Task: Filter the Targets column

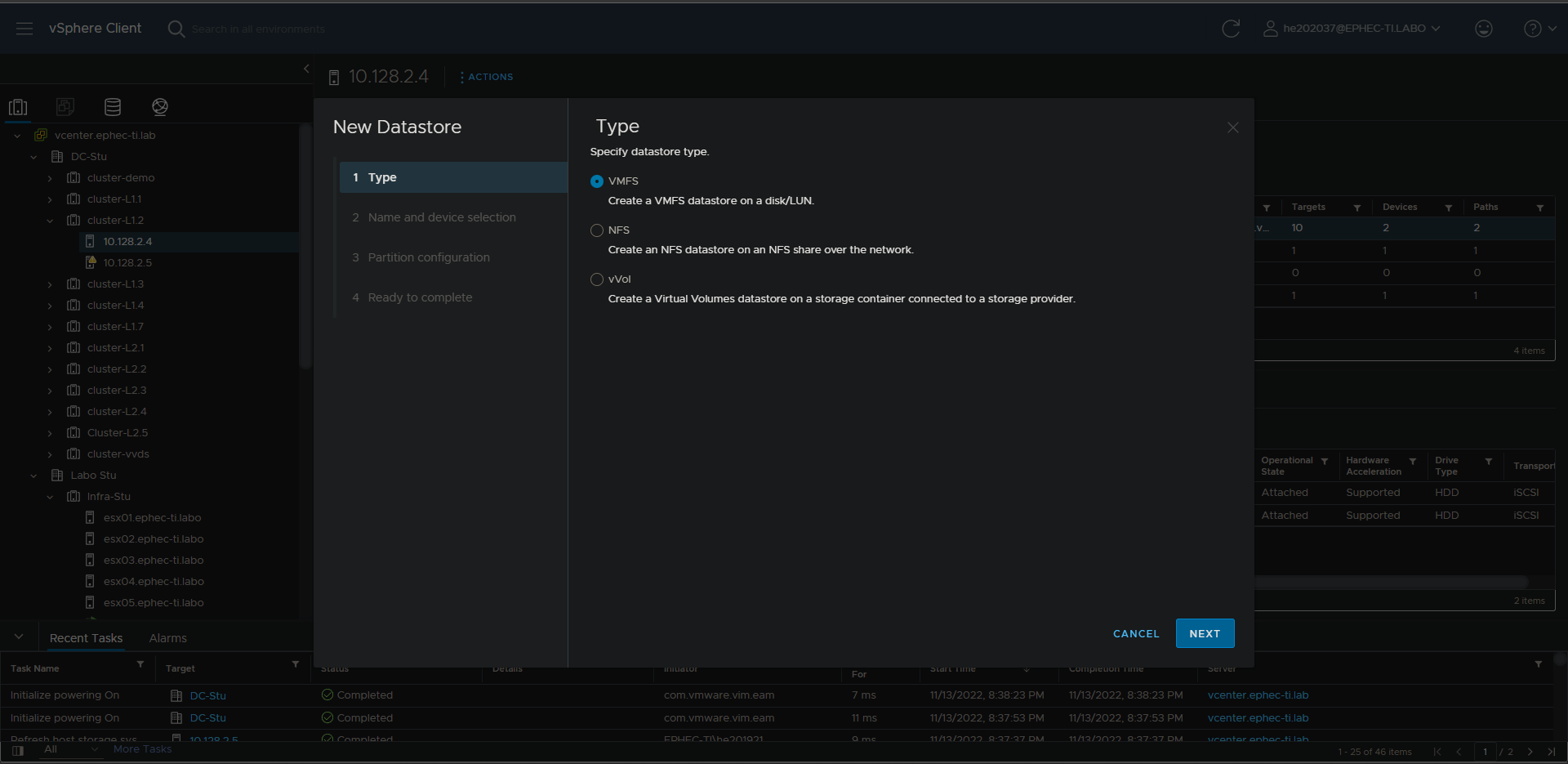Action: [x=1357, y=208]
